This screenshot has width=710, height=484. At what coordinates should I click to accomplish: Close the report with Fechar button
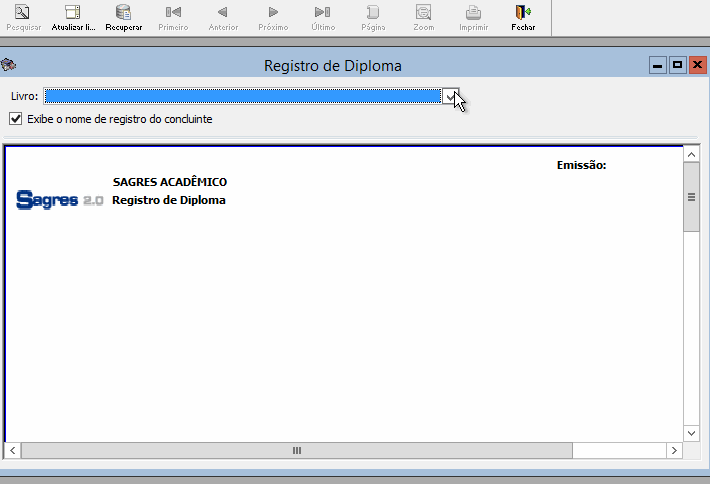pyautogui.click(x=522, y=13)
